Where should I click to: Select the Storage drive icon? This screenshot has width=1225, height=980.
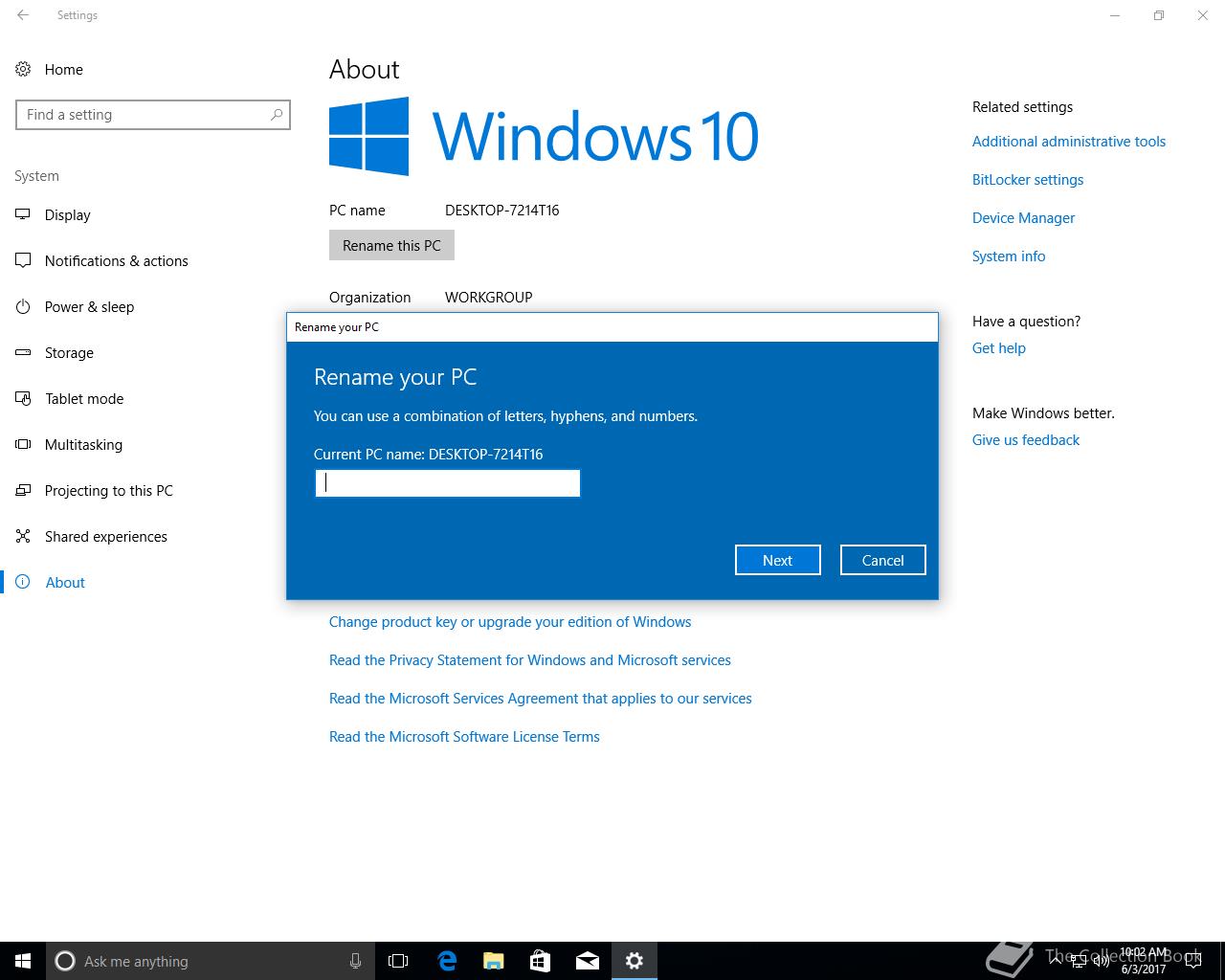click(23, 352)
